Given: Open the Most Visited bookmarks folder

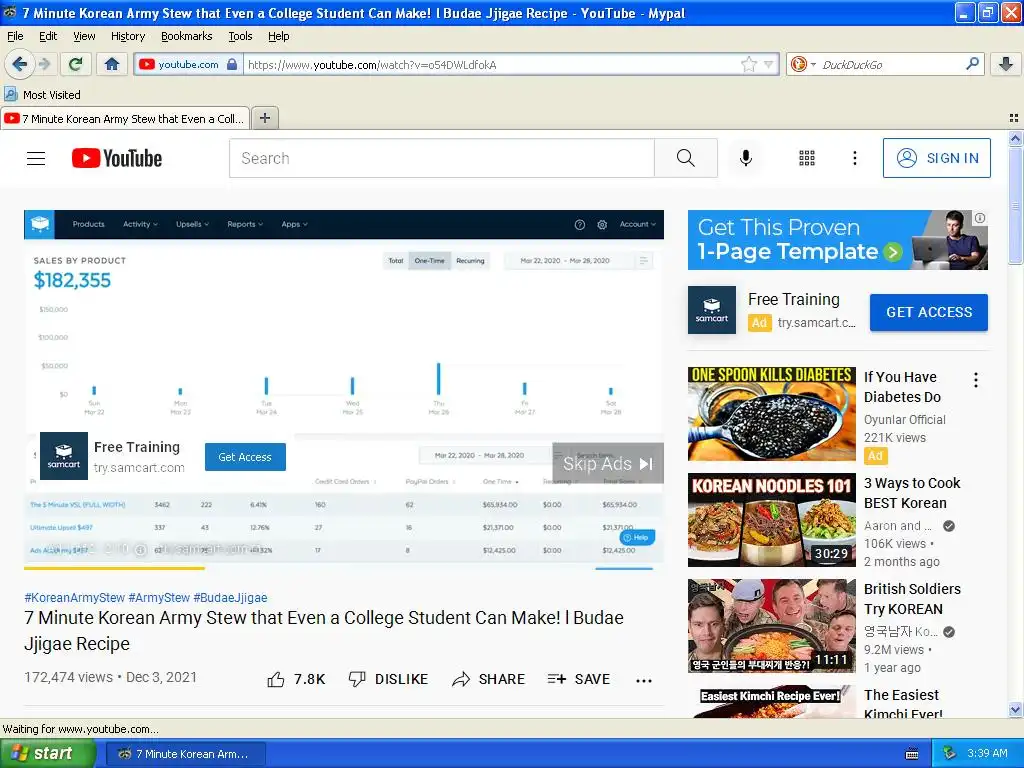Looking at the screenshot, I should pyautogui.click(x=43, y=95).
